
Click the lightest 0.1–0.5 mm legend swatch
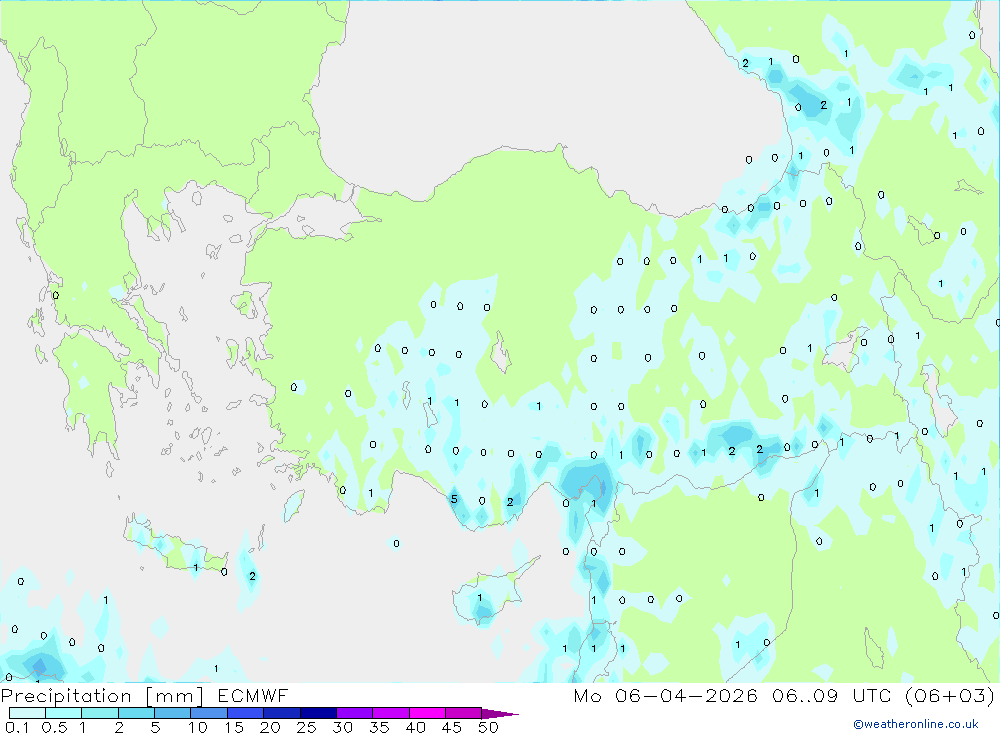click(27, 713)
